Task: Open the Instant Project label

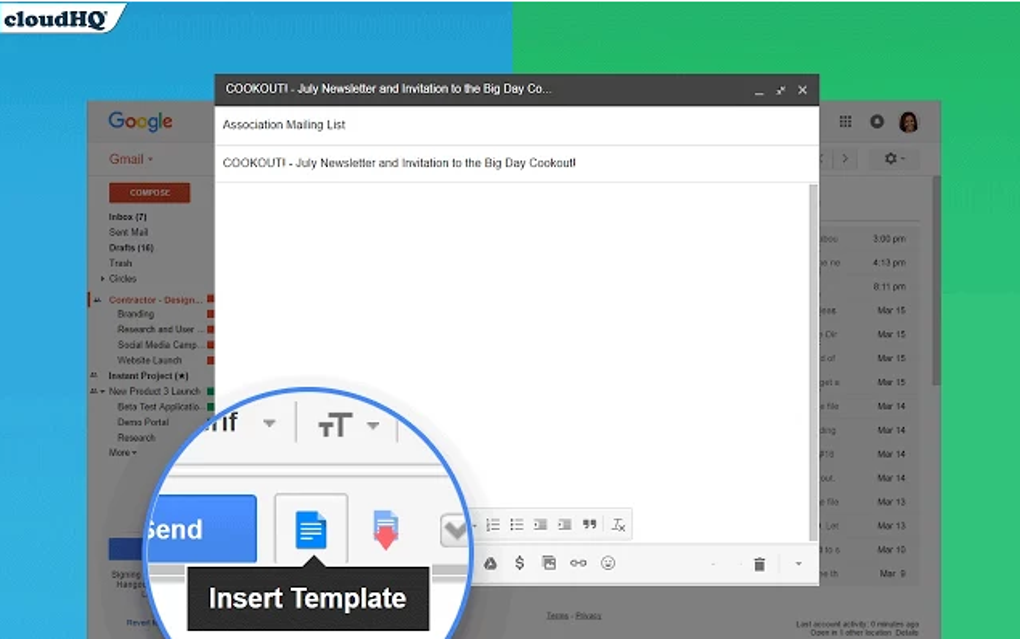Action: click(148, 376)
